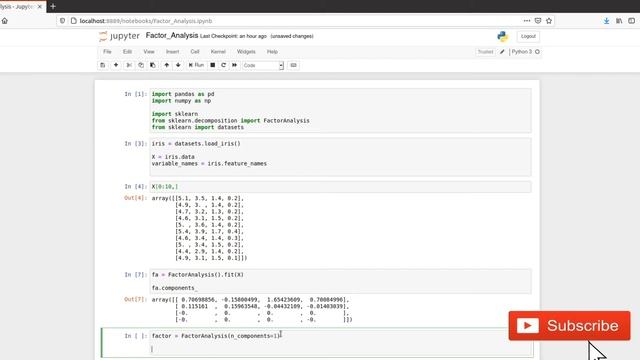Viewport: 640px width, 360px height.
Task: Click the Pocket save icon in address bar
Action: [x=538, y=21]
